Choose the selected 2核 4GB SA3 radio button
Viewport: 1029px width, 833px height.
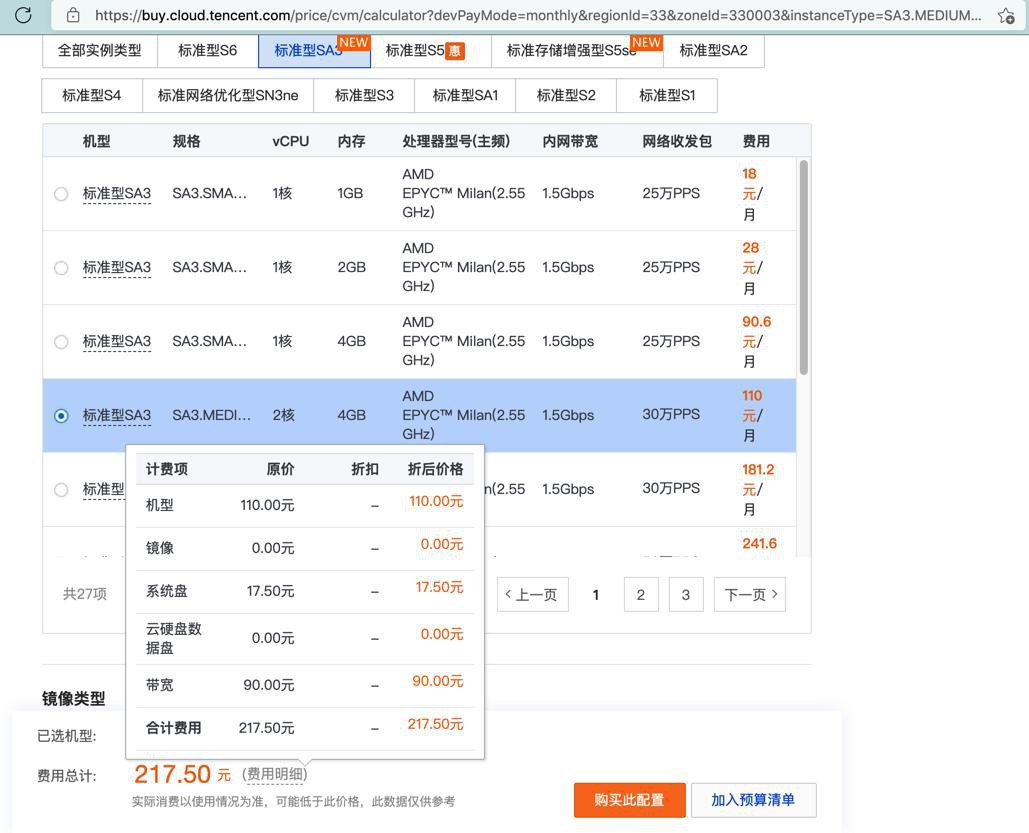click(61, 416)
